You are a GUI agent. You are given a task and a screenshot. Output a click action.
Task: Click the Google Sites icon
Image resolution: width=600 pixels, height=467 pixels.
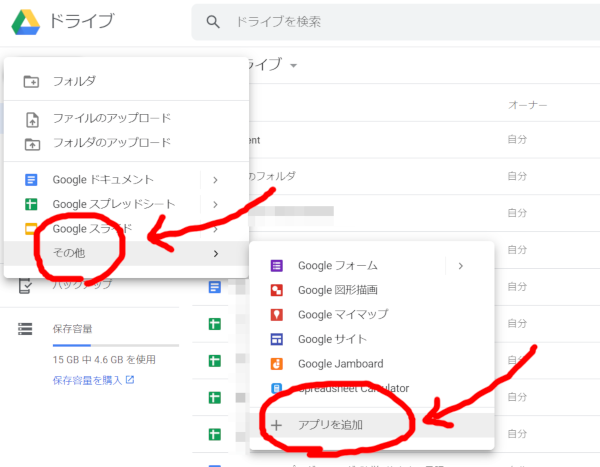[277, 339]
